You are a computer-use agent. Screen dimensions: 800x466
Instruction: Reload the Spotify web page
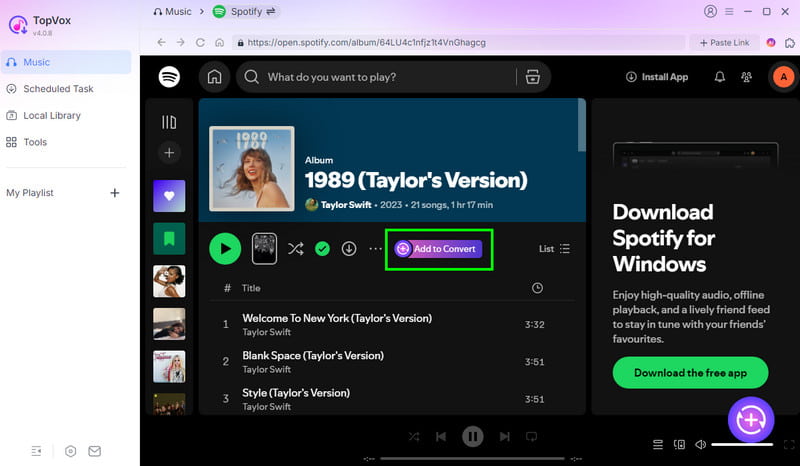[200, 42]
